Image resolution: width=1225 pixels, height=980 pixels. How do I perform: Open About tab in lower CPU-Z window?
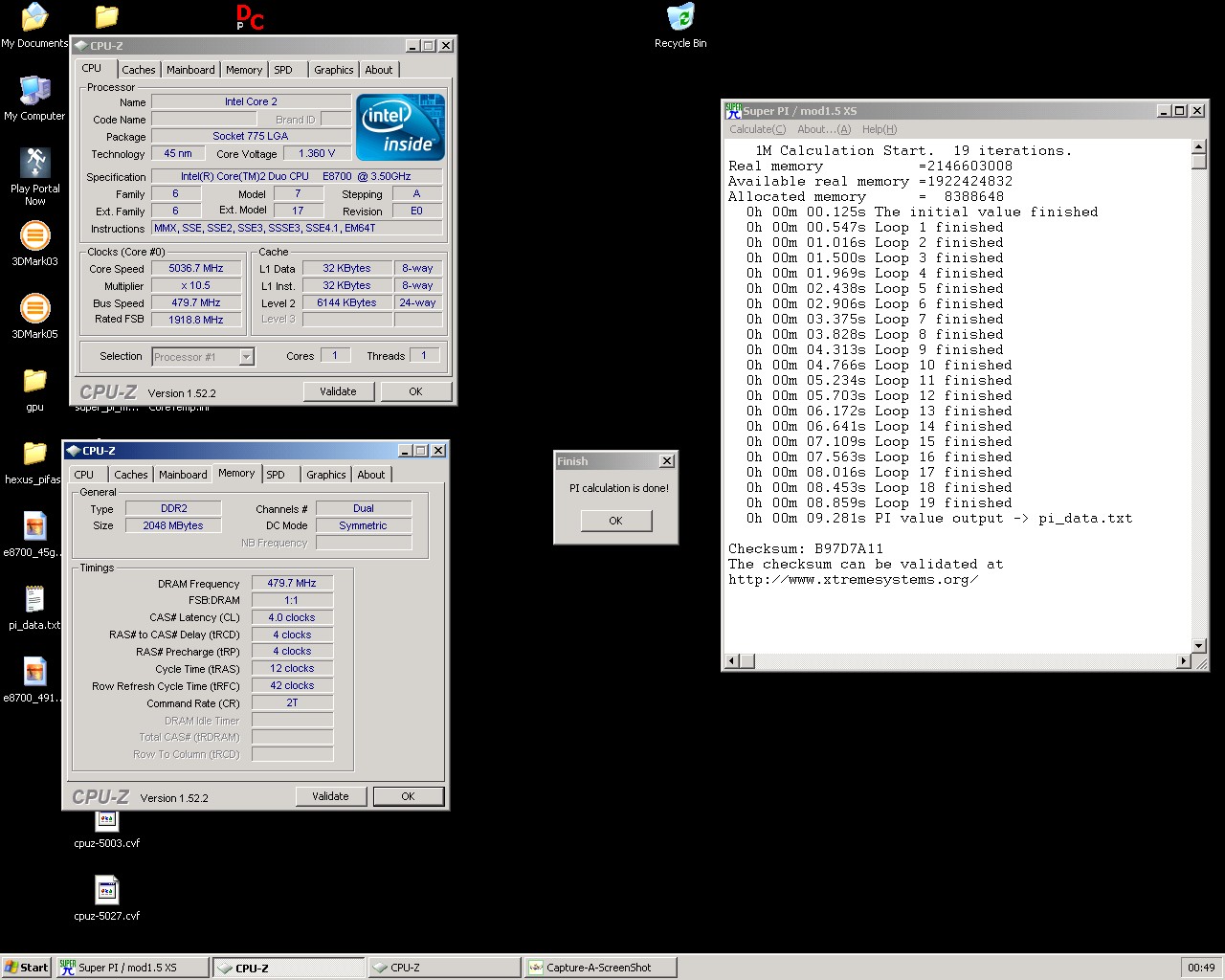[x=371, y=475]
